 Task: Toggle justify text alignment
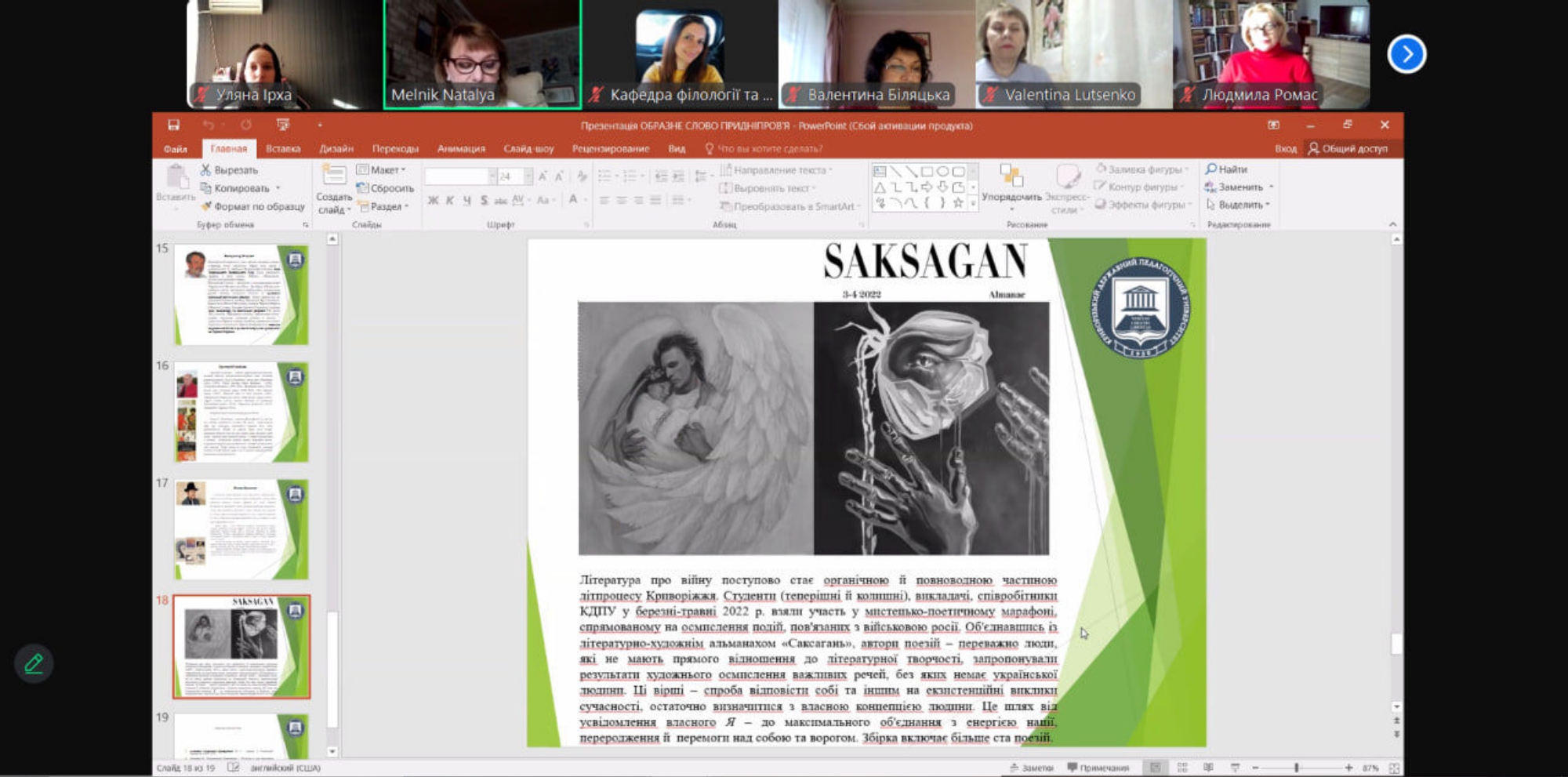[x=655, y=201]
